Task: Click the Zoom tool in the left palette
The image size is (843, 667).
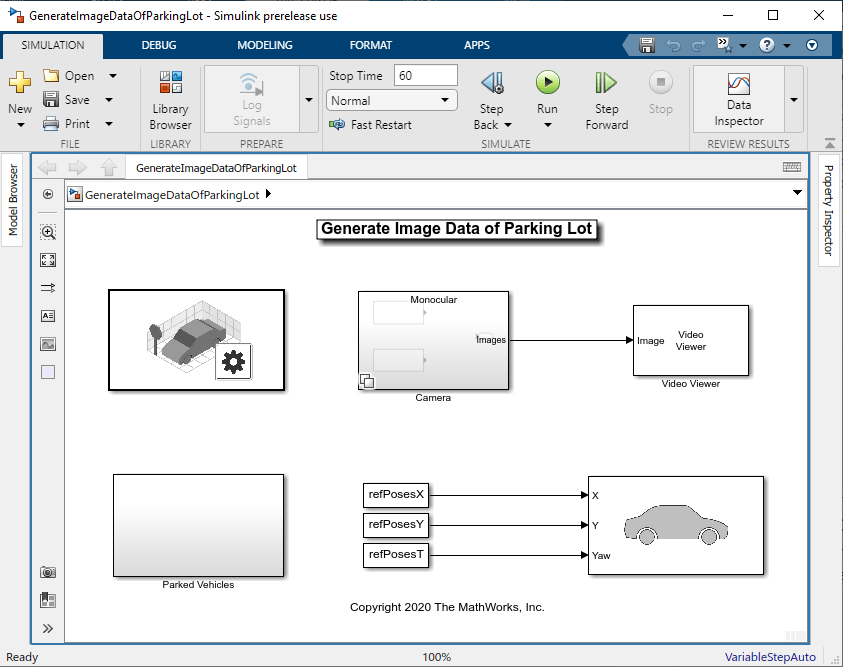Action: coord(48,232)
